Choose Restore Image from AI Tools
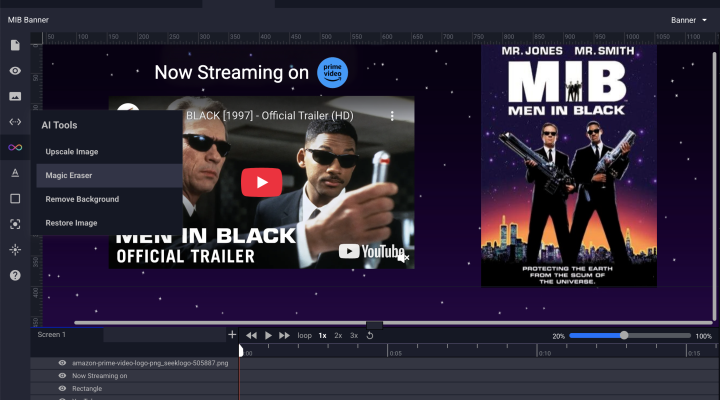Image resolution: width=720 pixels, height=400 pixels. tap(109, 223)
